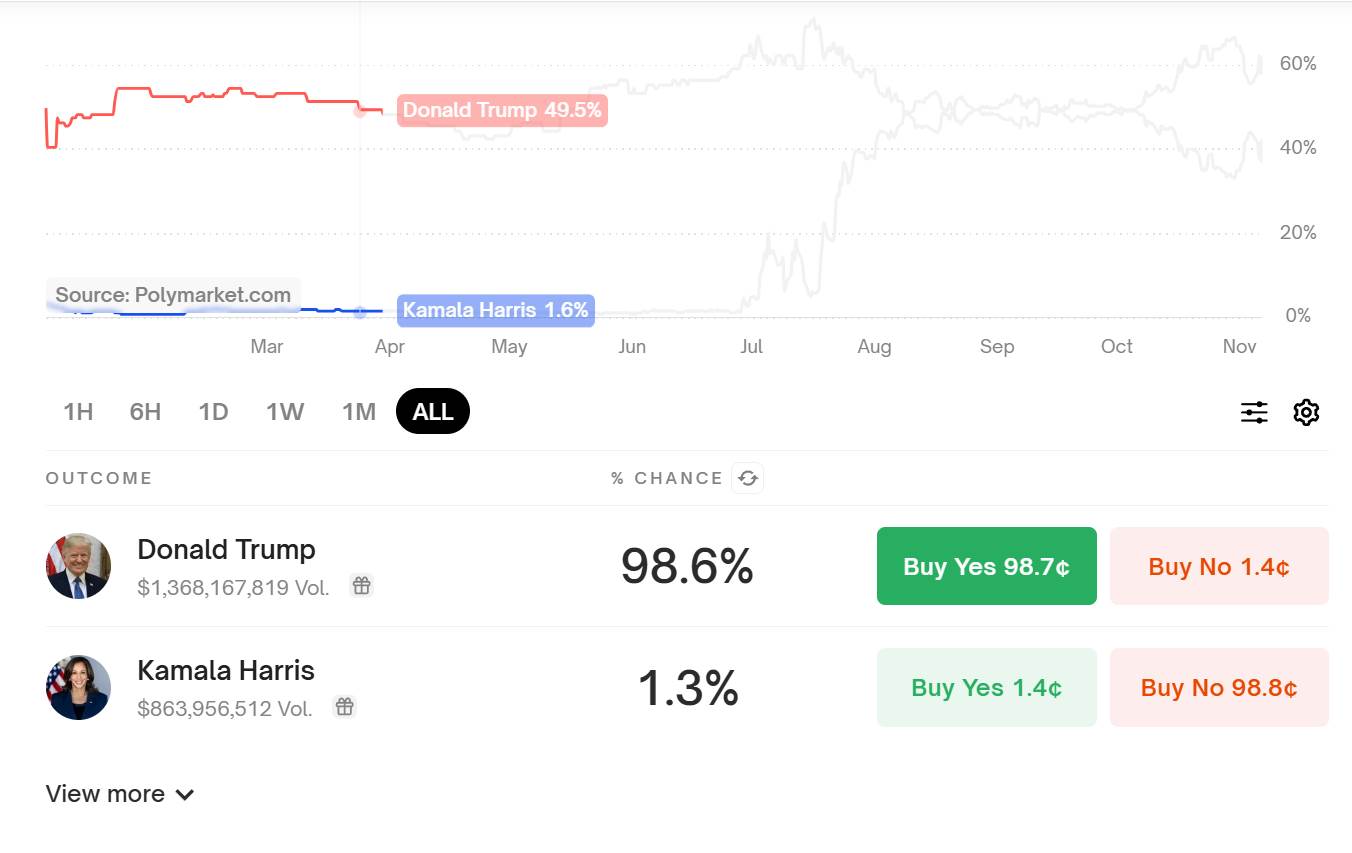The image size is (1352, 853).
Task: Switch chart to the 1W range
Action: 285,412
